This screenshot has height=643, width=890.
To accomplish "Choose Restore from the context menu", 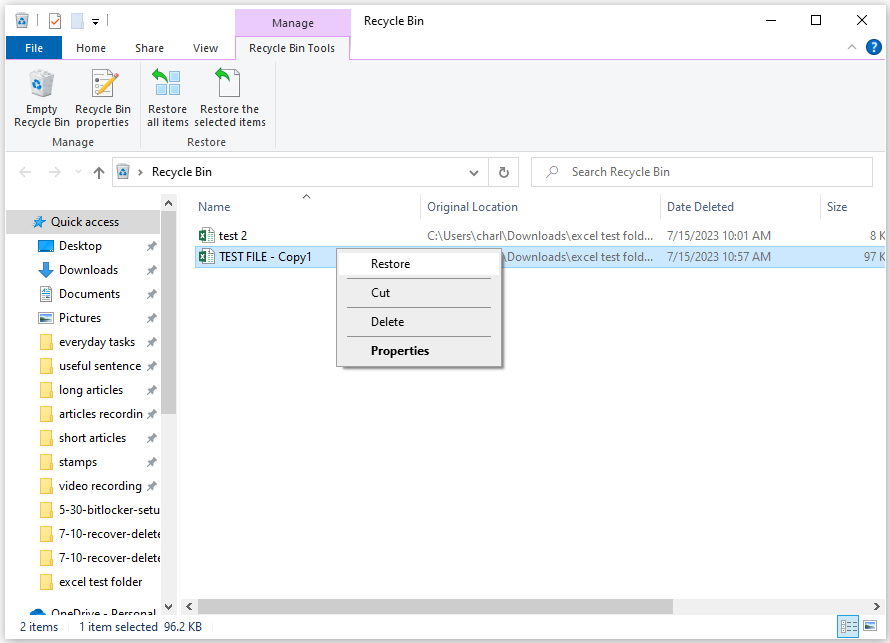I will [x=419, y=264].
